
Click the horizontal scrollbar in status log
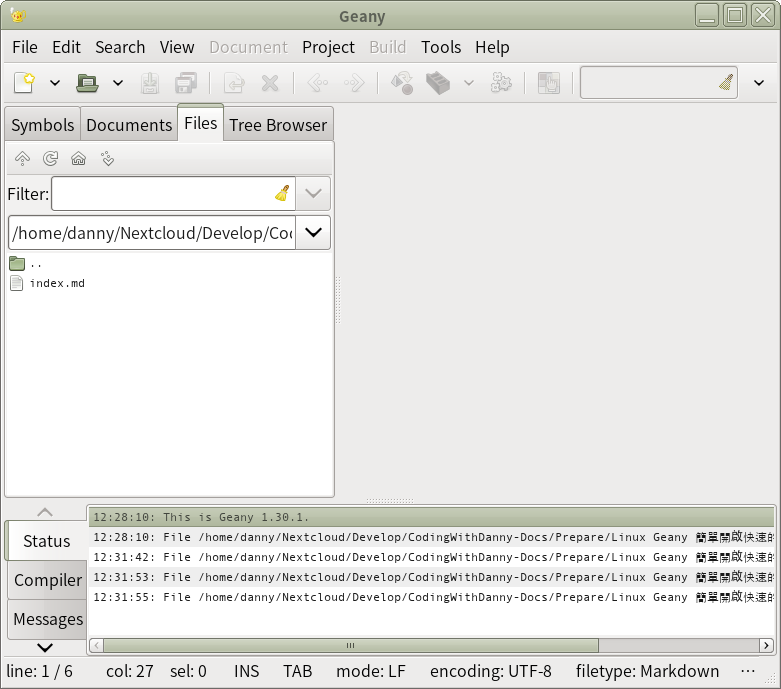coord(350,645)
